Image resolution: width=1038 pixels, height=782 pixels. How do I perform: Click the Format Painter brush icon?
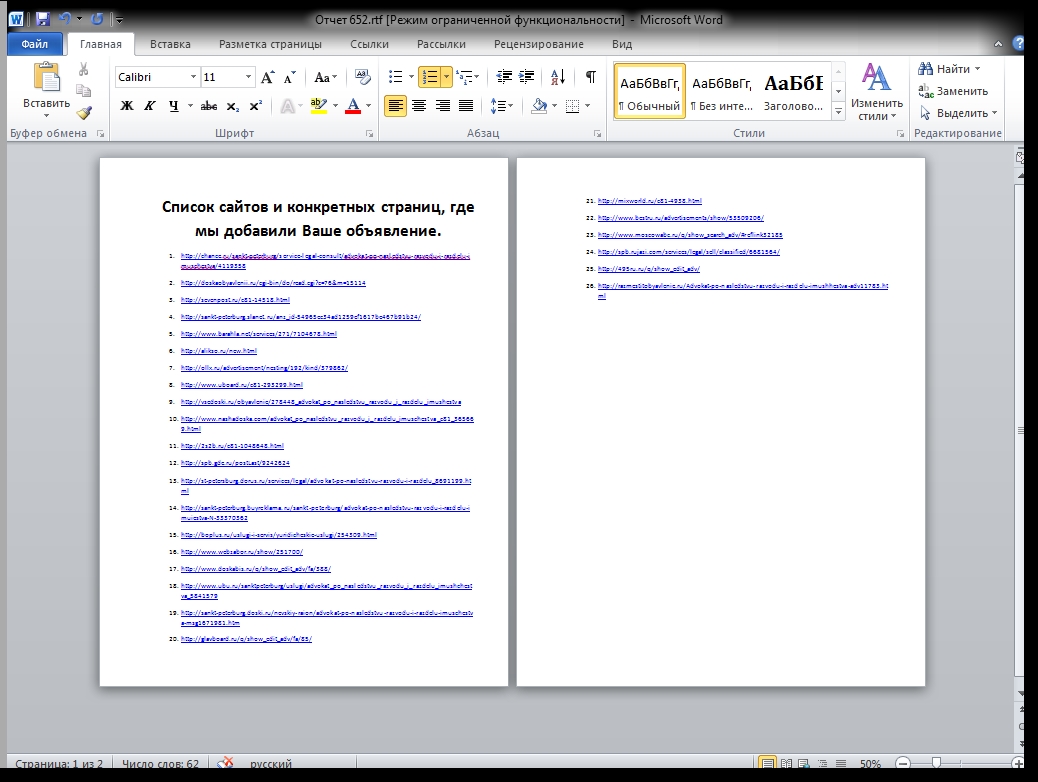coord(84,112)
